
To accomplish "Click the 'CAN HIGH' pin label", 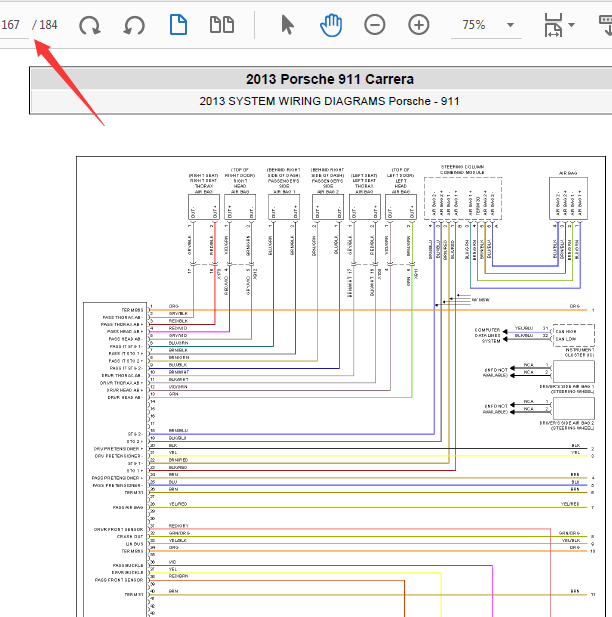I will [566, 331].
